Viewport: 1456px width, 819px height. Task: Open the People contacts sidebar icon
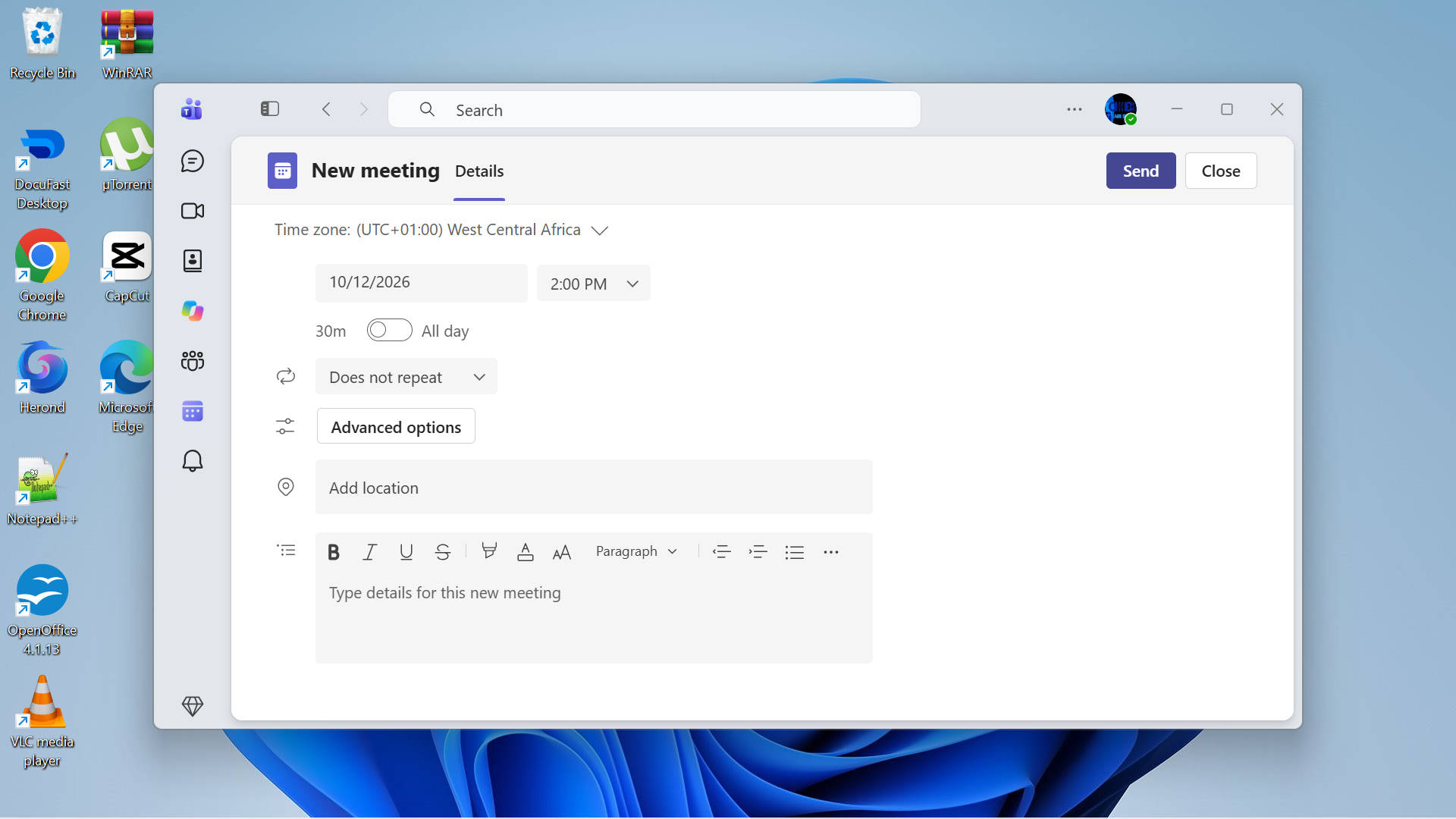click(x=193, y=261)
